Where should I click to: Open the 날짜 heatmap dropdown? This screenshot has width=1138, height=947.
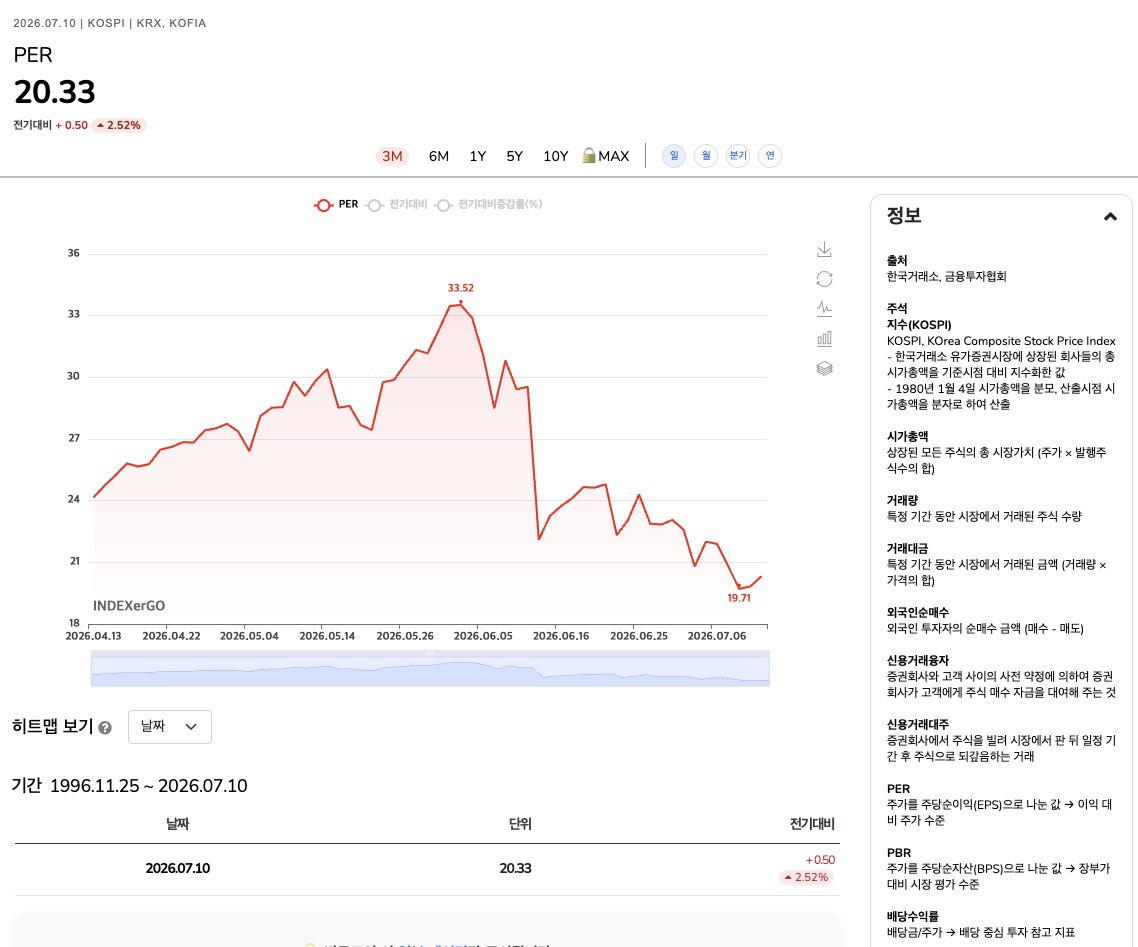click(170, 726)
